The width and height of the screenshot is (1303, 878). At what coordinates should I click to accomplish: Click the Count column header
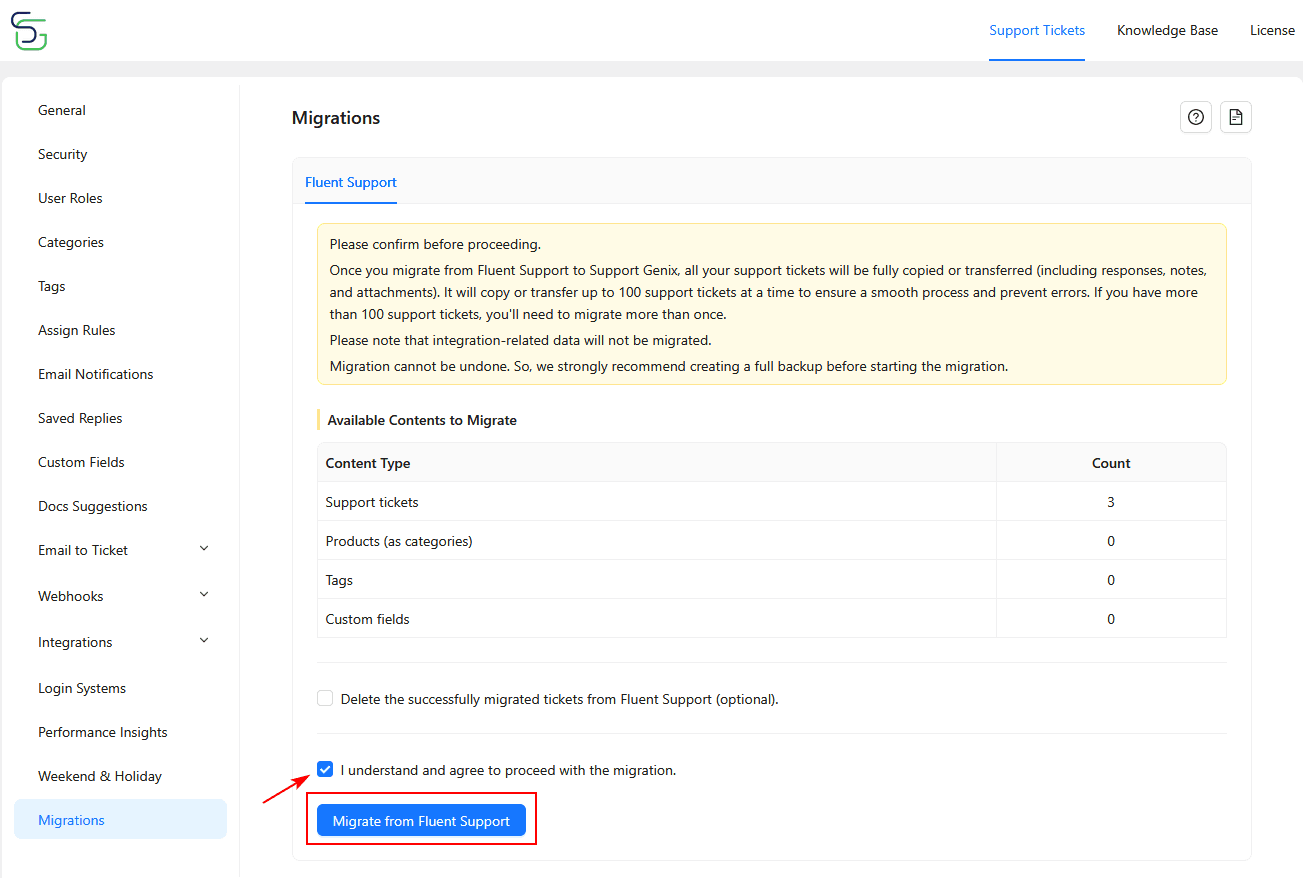[1111, 463]
